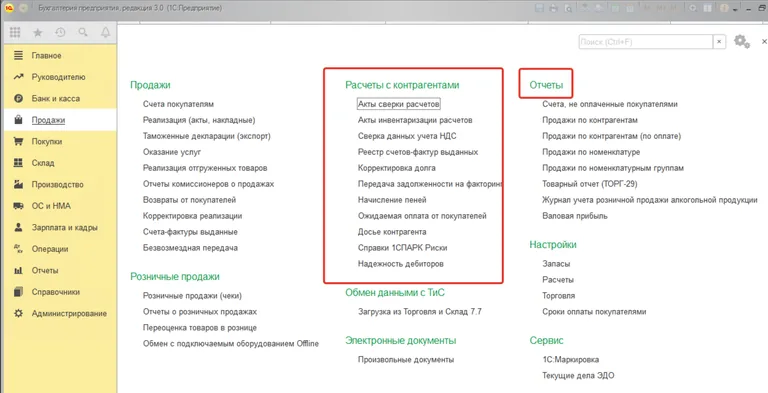Click the info icon in title bar
The width and height of the screenshot is (768, 393).
point(724,8)
